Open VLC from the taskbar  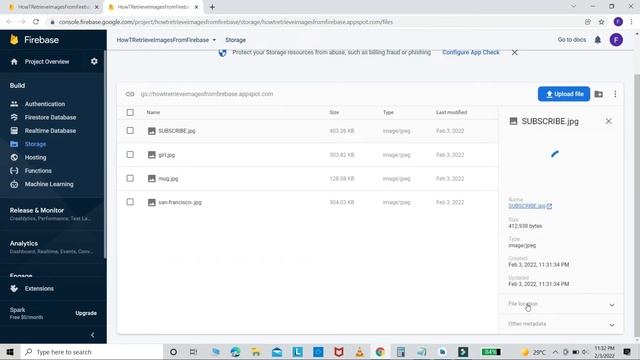tap(359, 352)
